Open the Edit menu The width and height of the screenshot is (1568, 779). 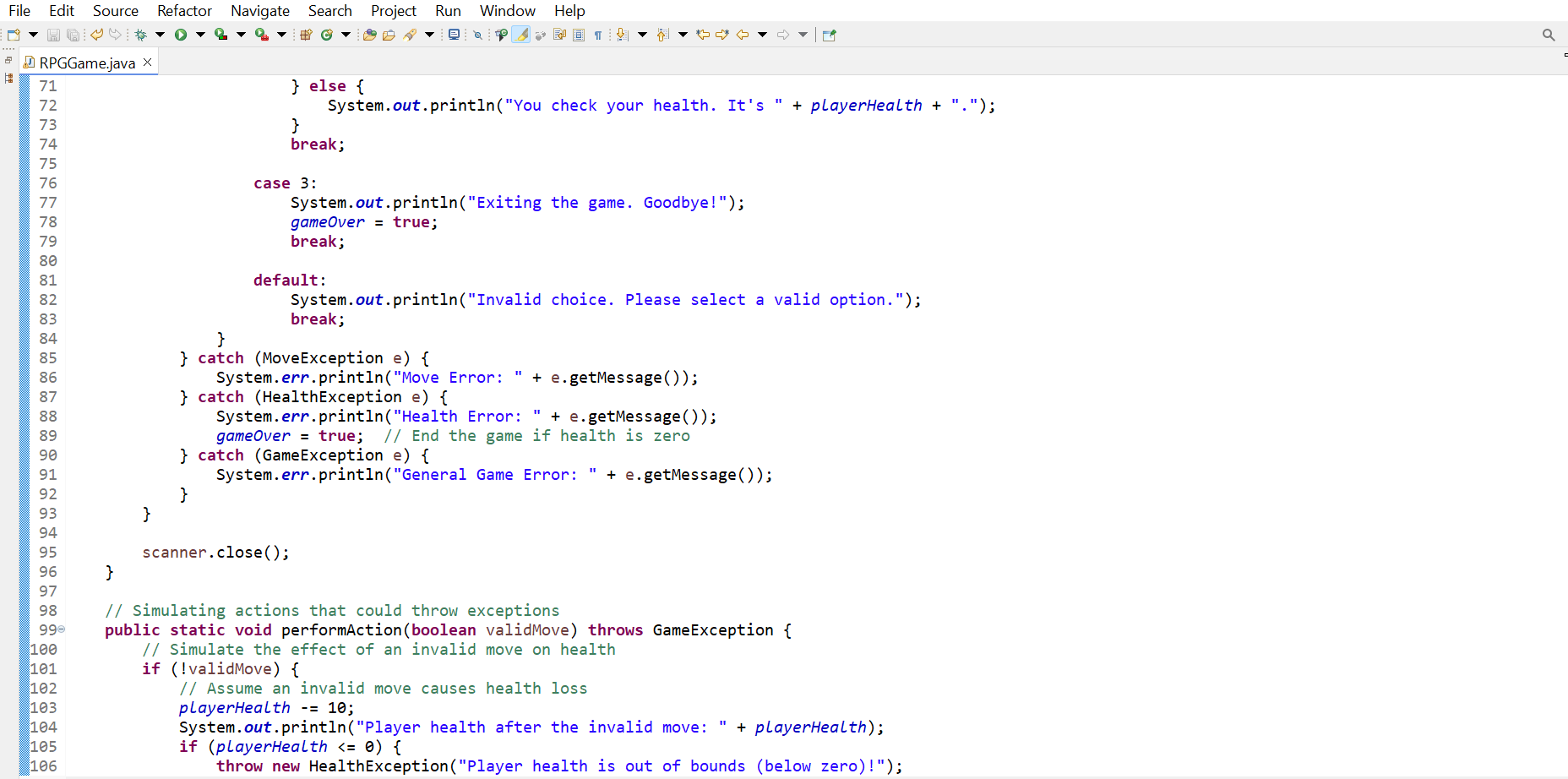click(62, 11)
